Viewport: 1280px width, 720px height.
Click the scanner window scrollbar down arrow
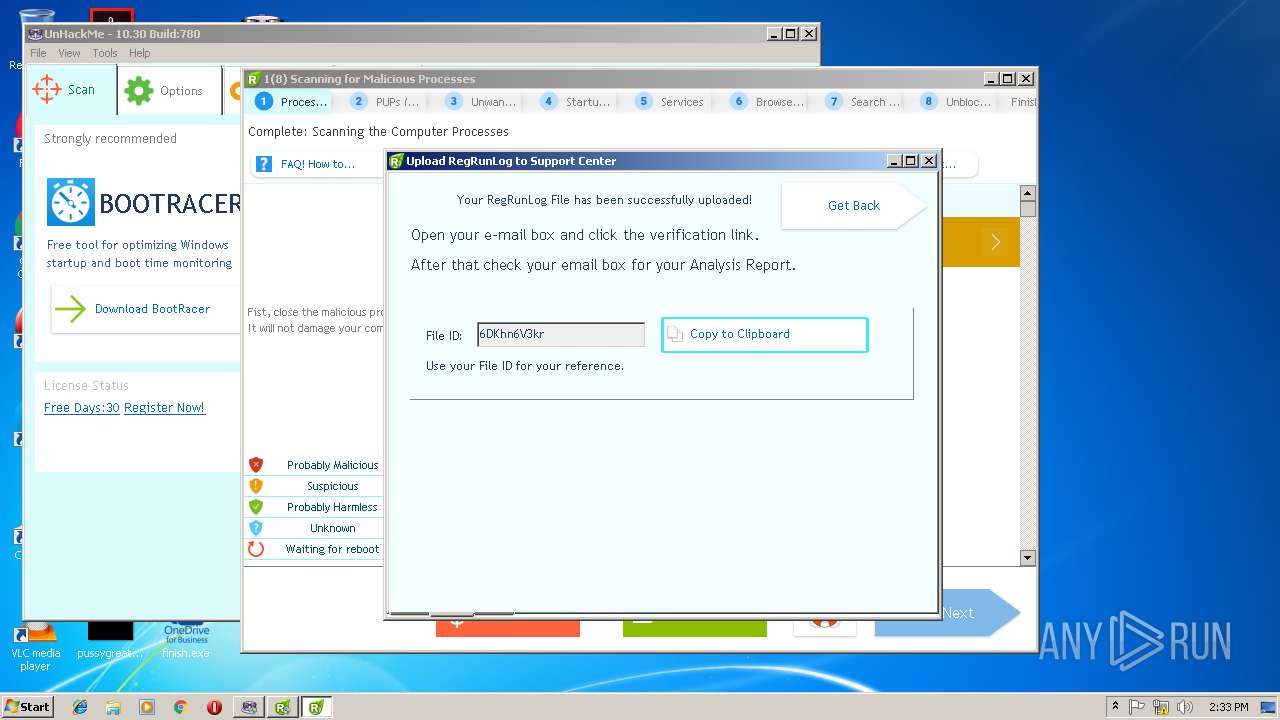(1028, 558)
